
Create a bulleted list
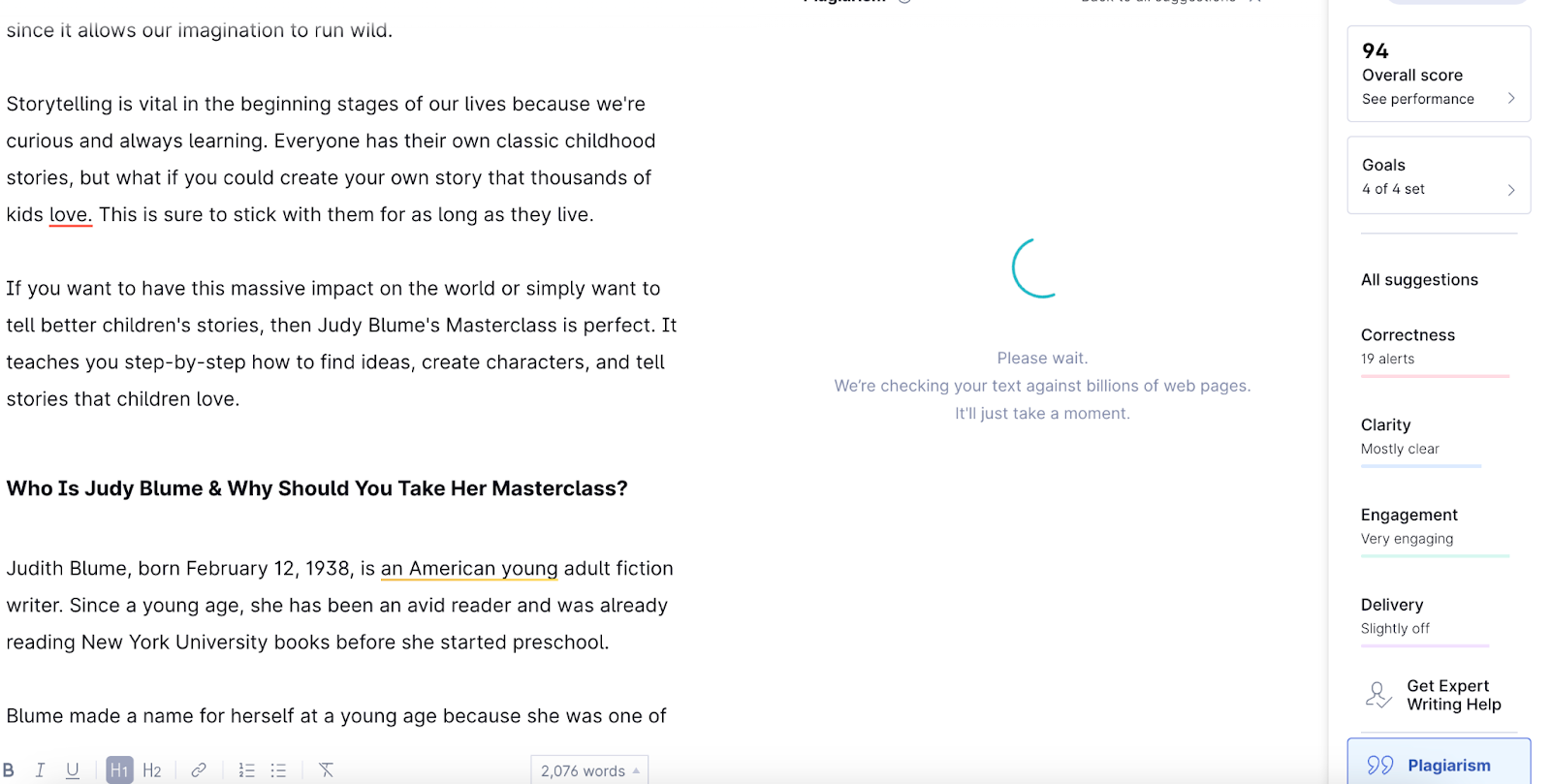point(278,770)
